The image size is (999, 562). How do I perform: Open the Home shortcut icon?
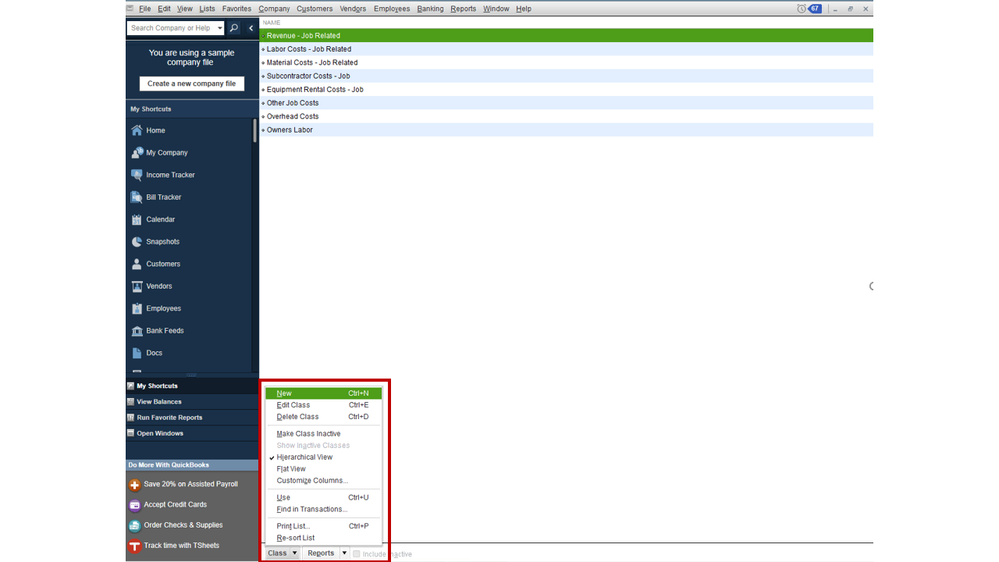137,130
